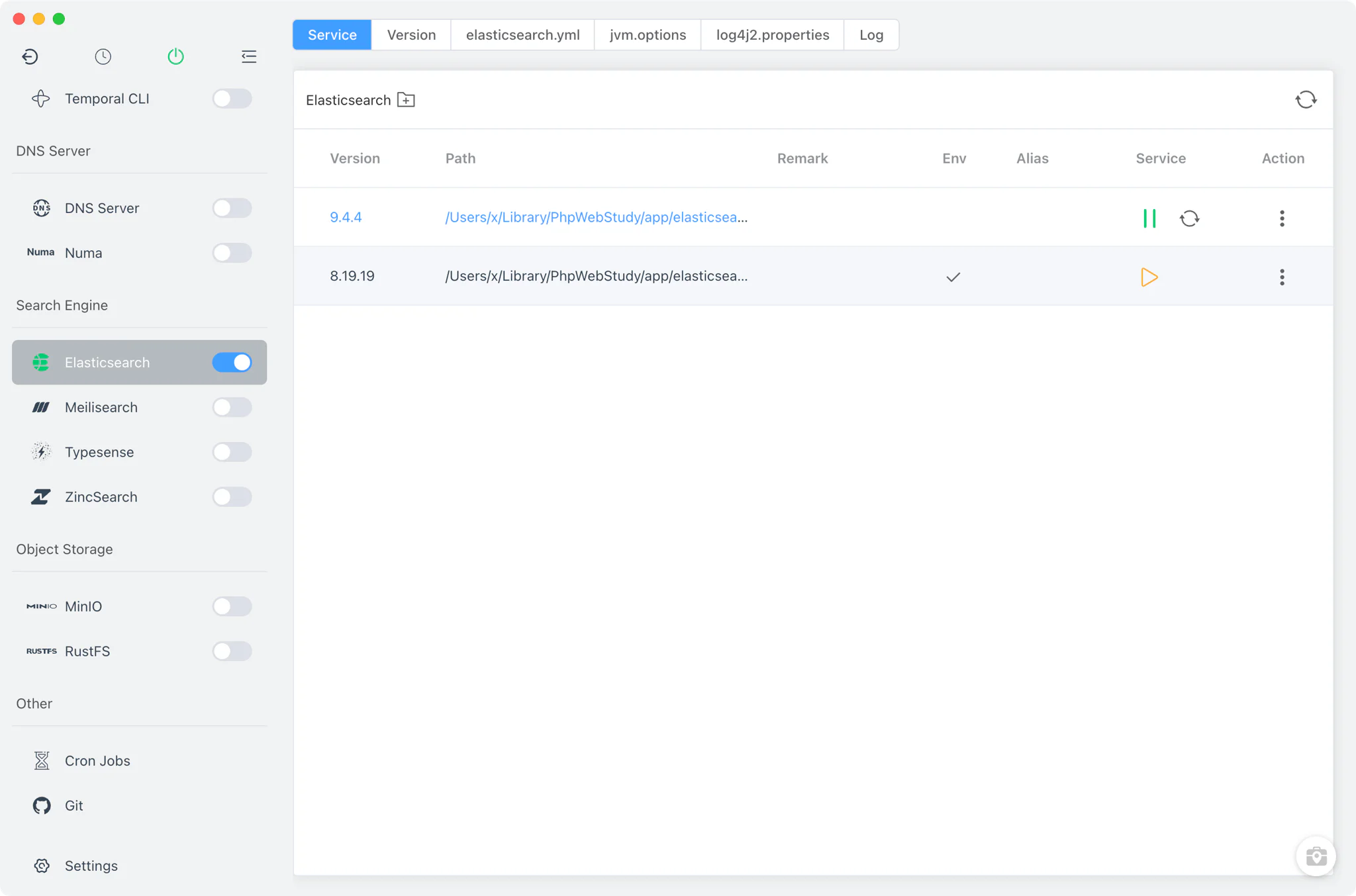Viewport: 1356px width, 896px height.
Task: Click the Temporal CLI icon
Action: 41,99
